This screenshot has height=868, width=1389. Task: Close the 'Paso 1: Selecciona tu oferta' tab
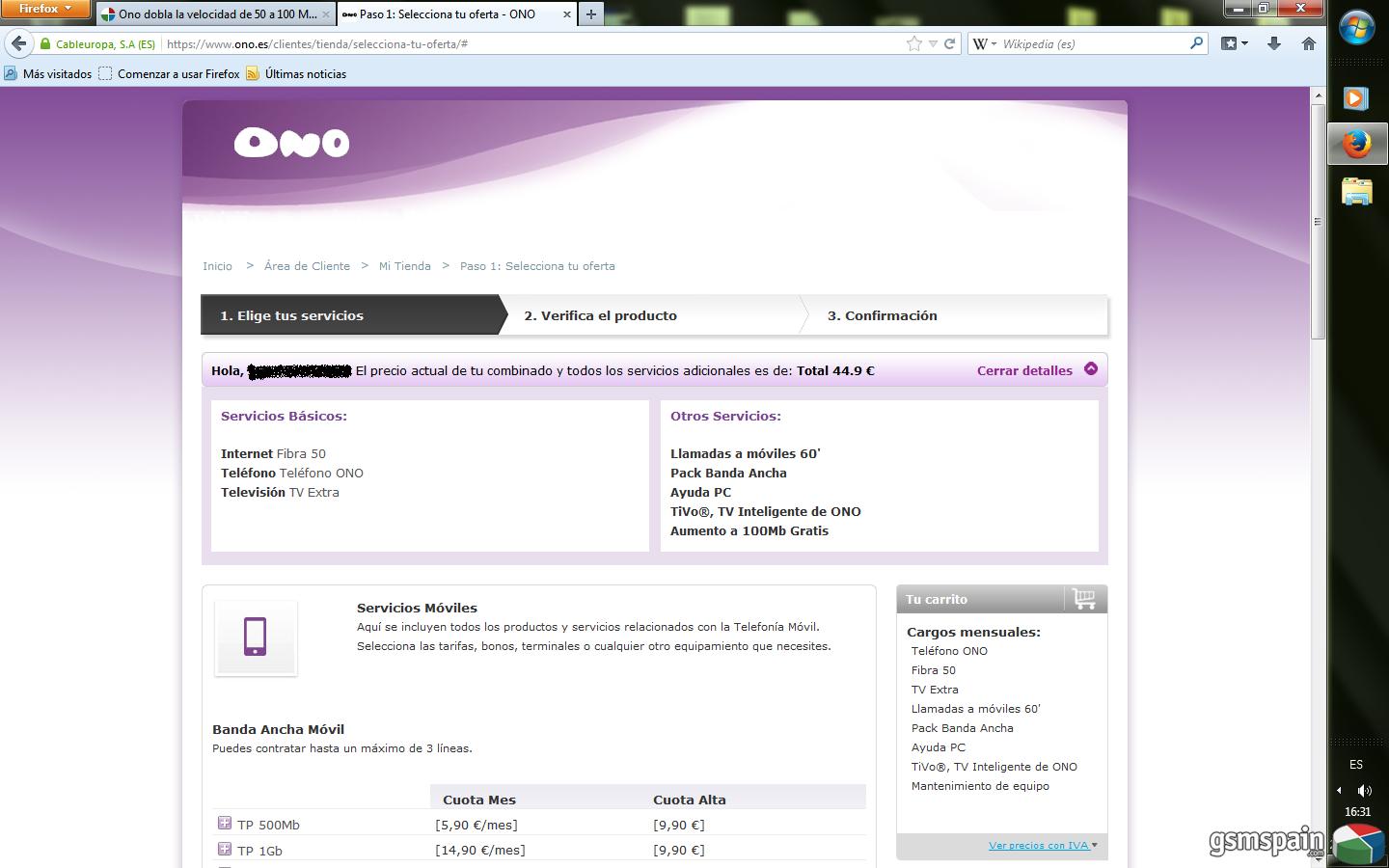566,14
